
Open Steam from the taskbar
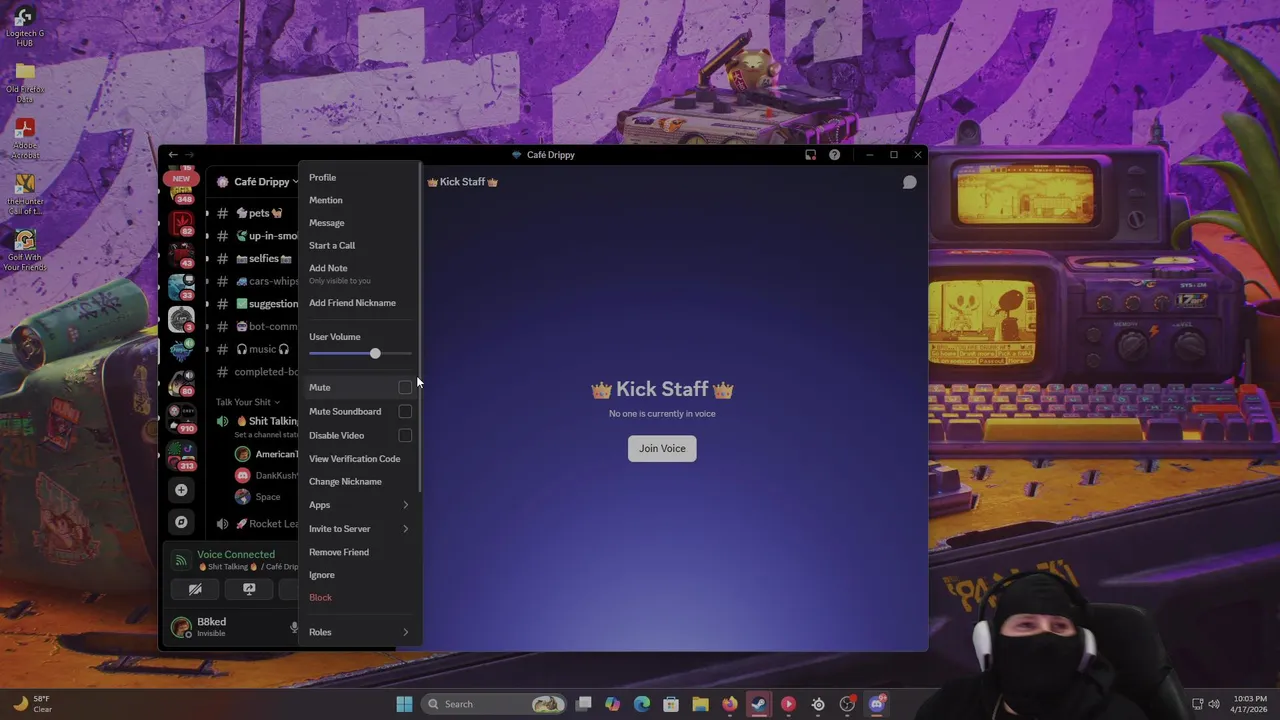[x=759, y=704]
